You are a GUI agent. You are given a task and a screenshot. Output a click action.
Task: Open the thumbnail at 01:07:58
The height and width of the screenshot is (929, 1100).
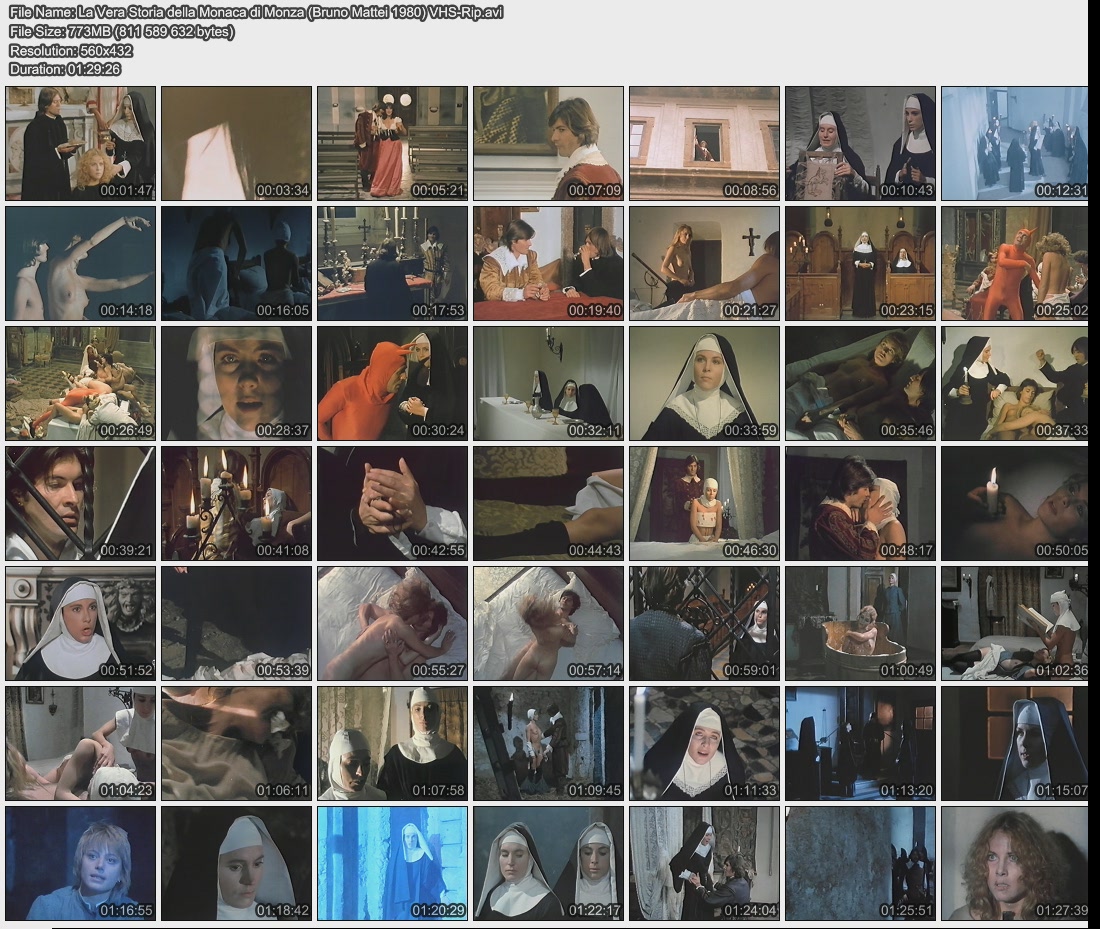(392, 743)
